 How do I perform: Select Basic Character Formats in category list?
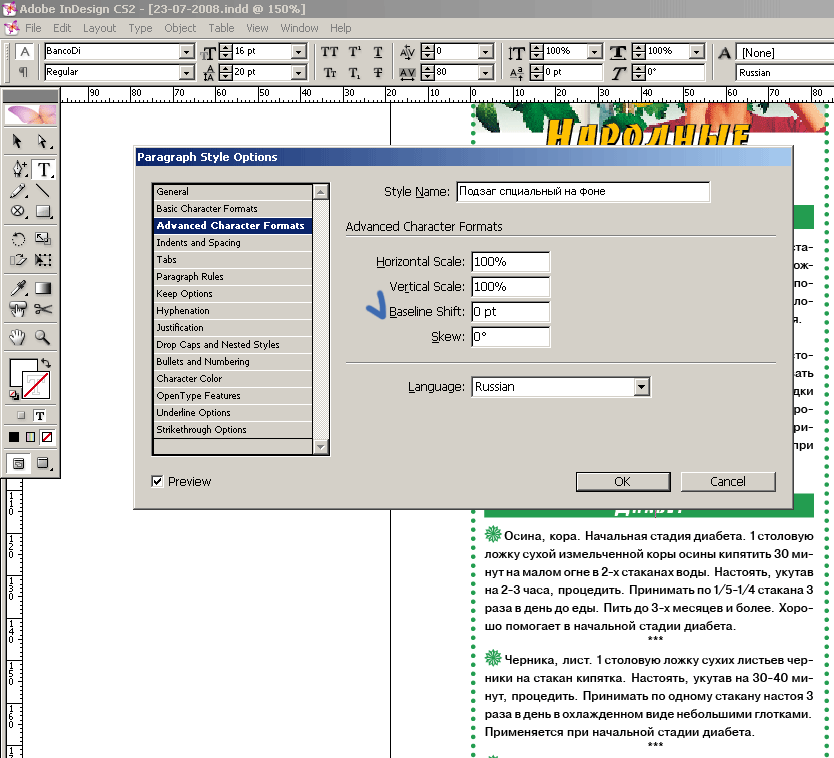point(233,209)
